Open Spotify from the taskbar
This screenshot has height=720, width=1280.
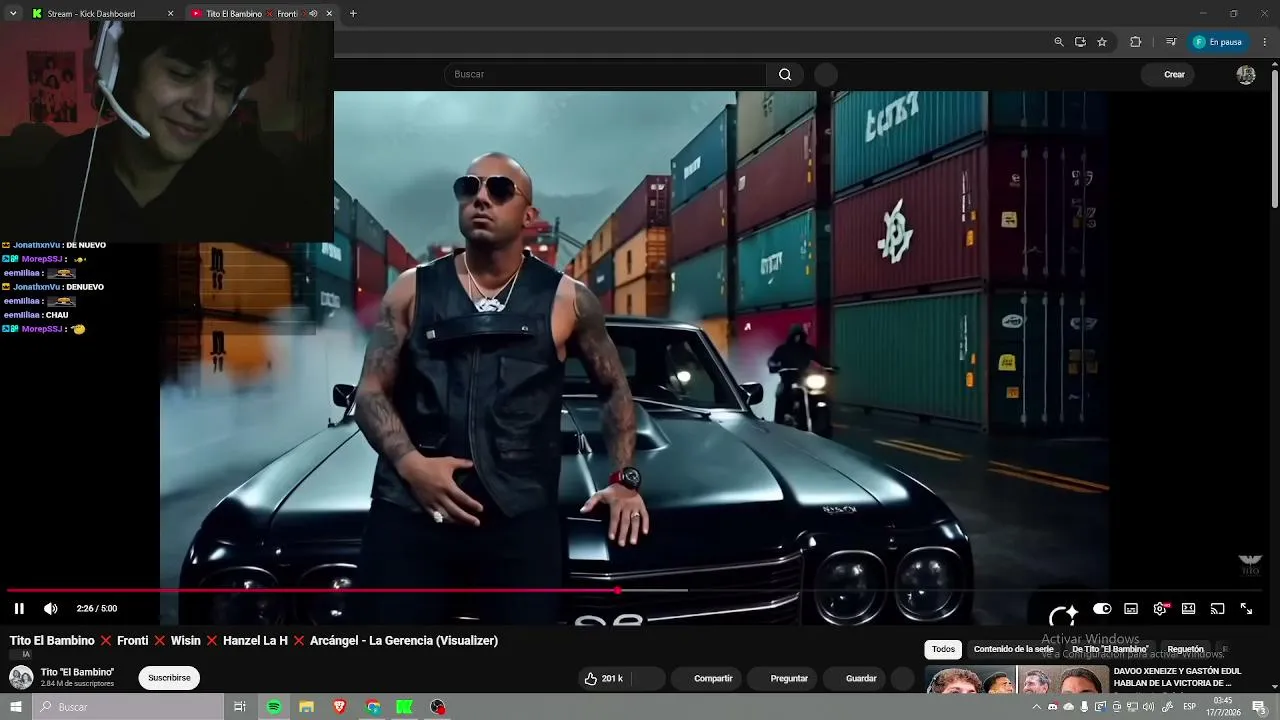[274, 707]
